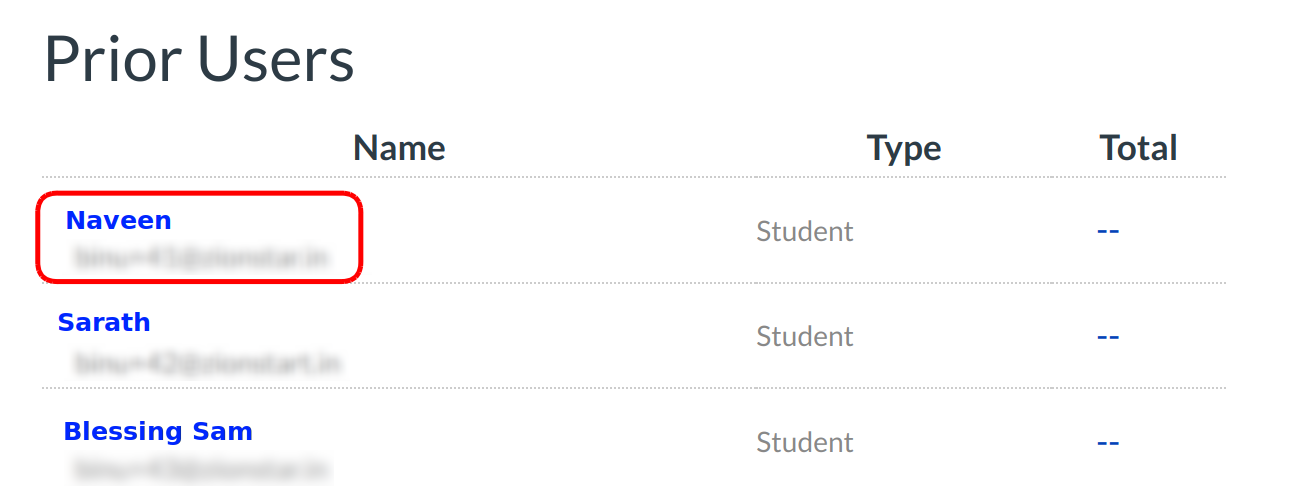Click the blurred email under Naveen
Image resolution: width=1296 pixels, height=492 pixels.
(200, 258)
